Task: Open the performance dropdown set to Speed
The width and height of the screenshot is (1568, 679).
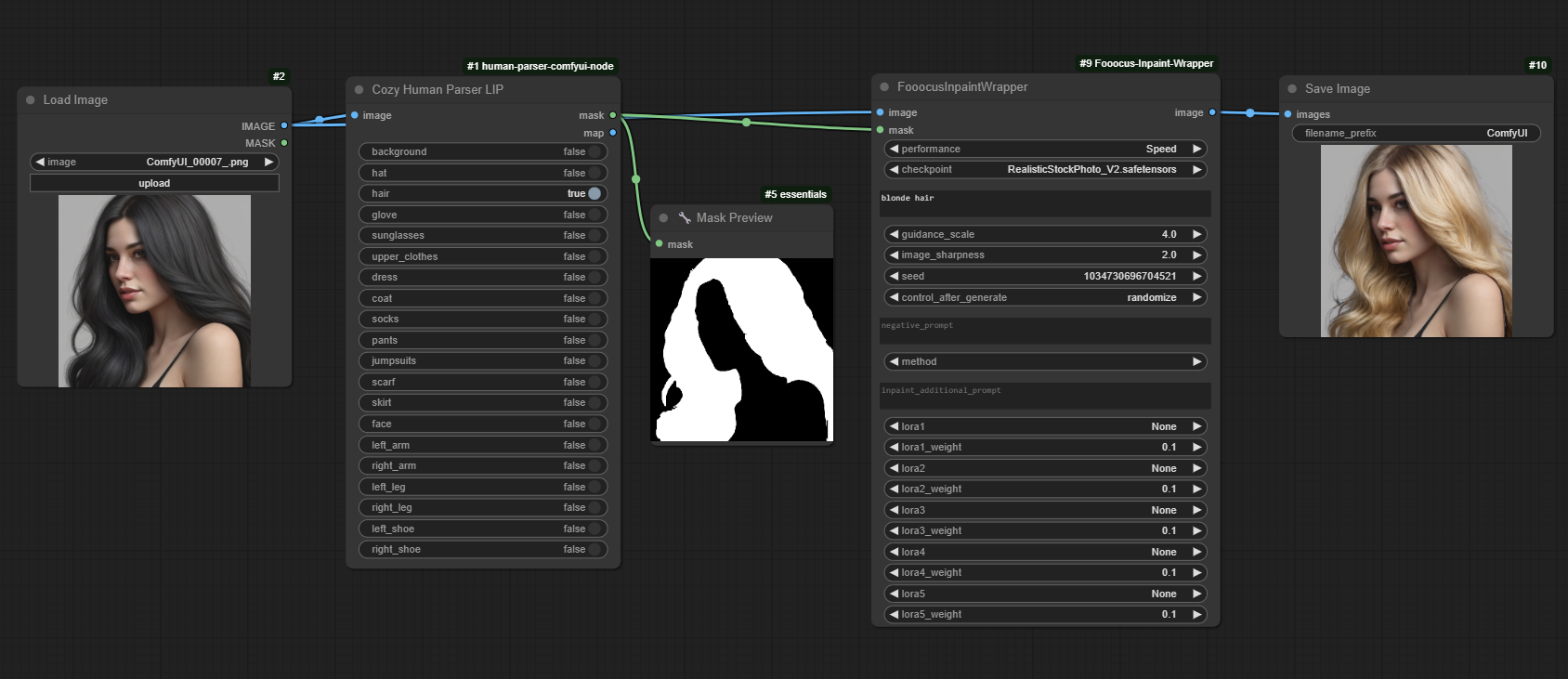Action: click(1045, 149)
